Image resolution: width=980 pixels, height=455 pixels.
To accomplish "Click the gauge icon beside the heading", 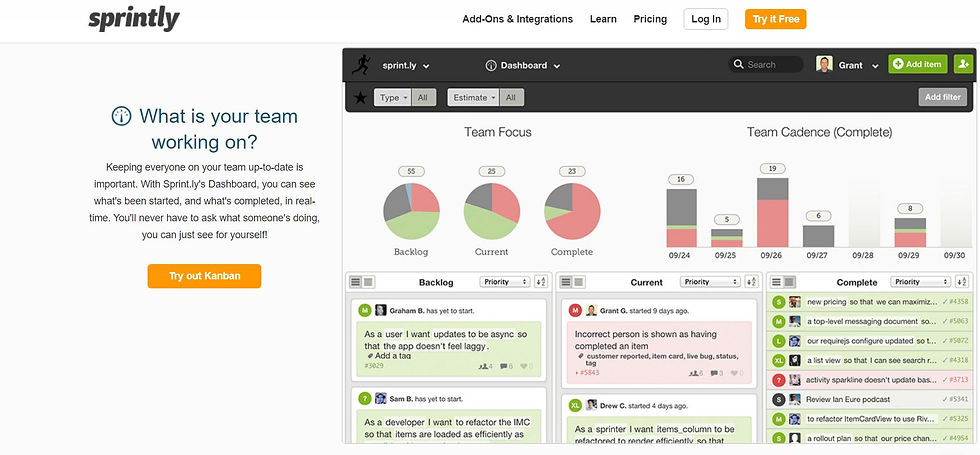I will (x=121, y=116).
